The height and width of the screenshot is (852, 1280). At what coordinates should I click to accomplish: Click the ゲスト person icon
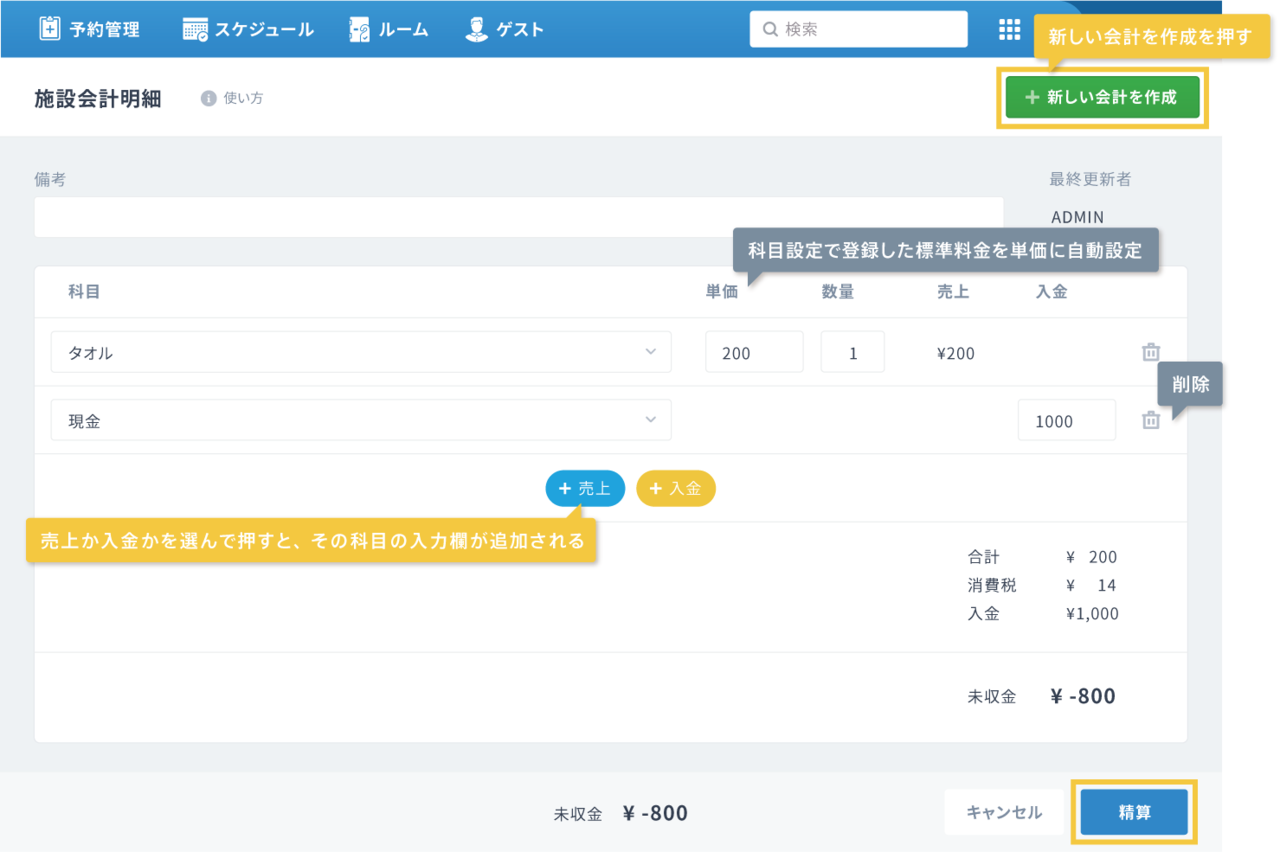[477, 29]
